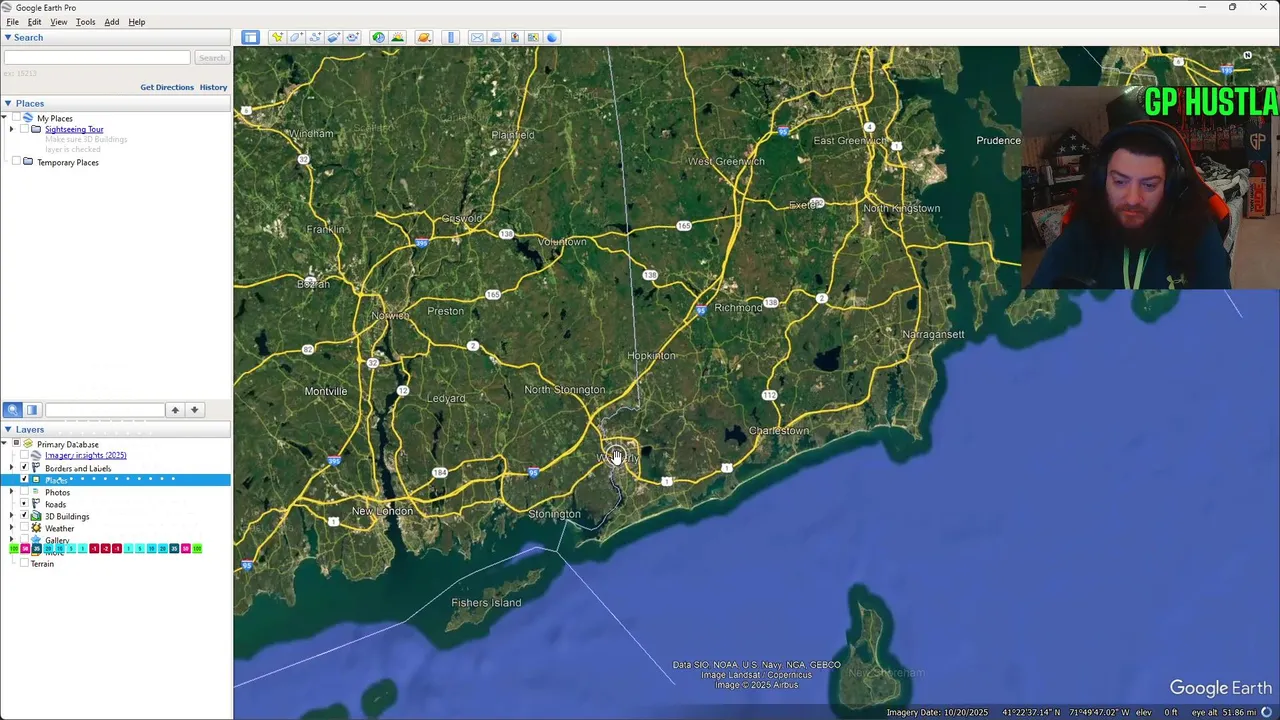
Task: Click the blue globe toolbar icon
Action: pyautogui.click(x=552, y=37)
